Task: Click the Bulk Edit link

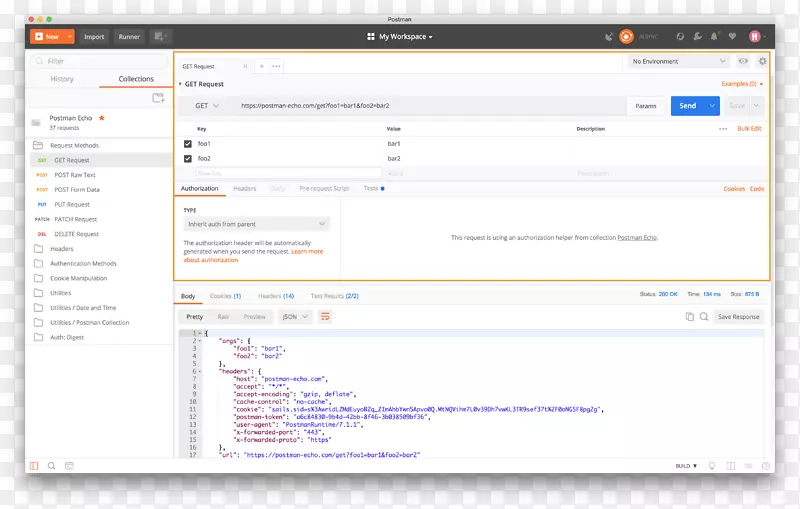Action: pos(749,129)
